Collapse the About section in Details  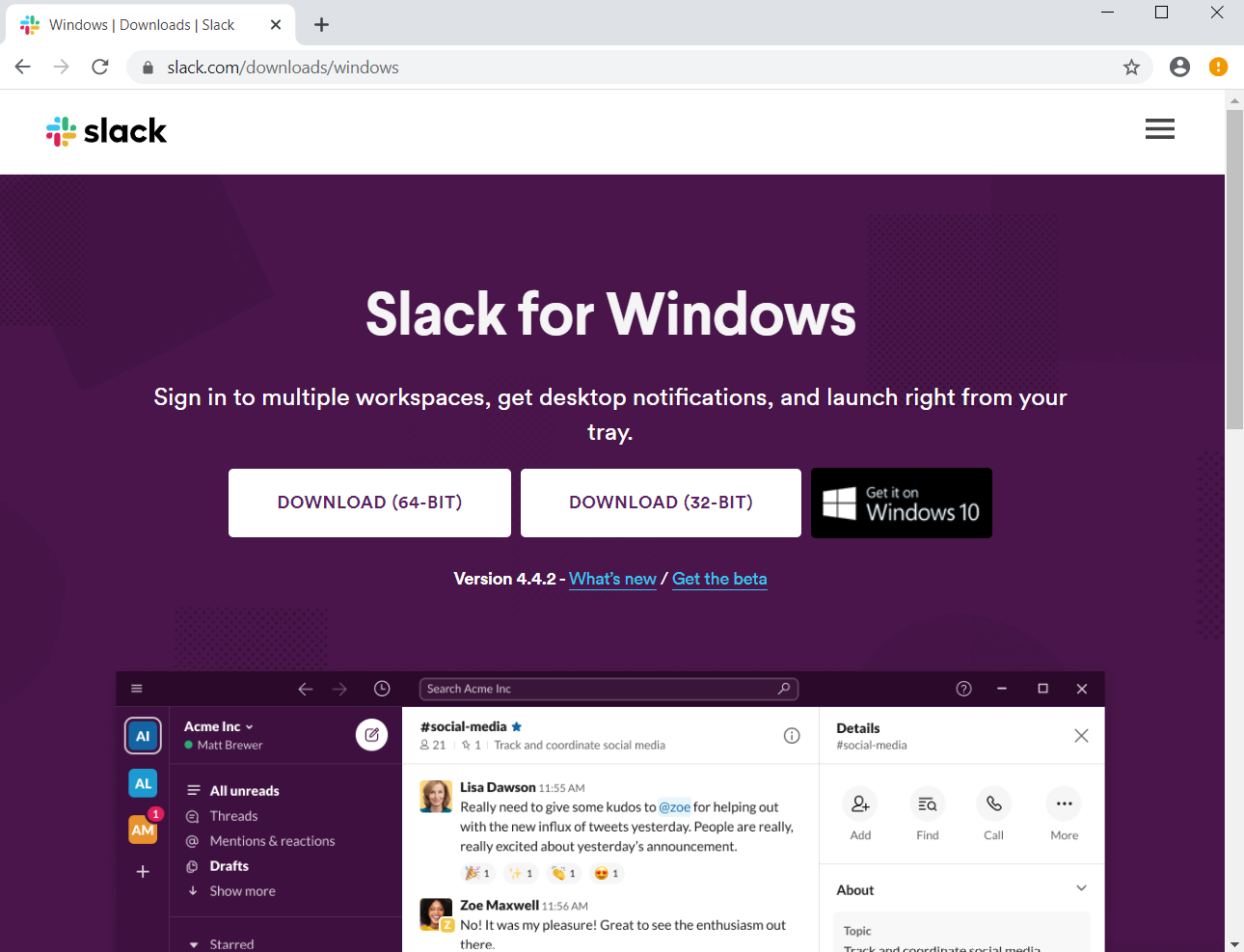point(1081,887)
